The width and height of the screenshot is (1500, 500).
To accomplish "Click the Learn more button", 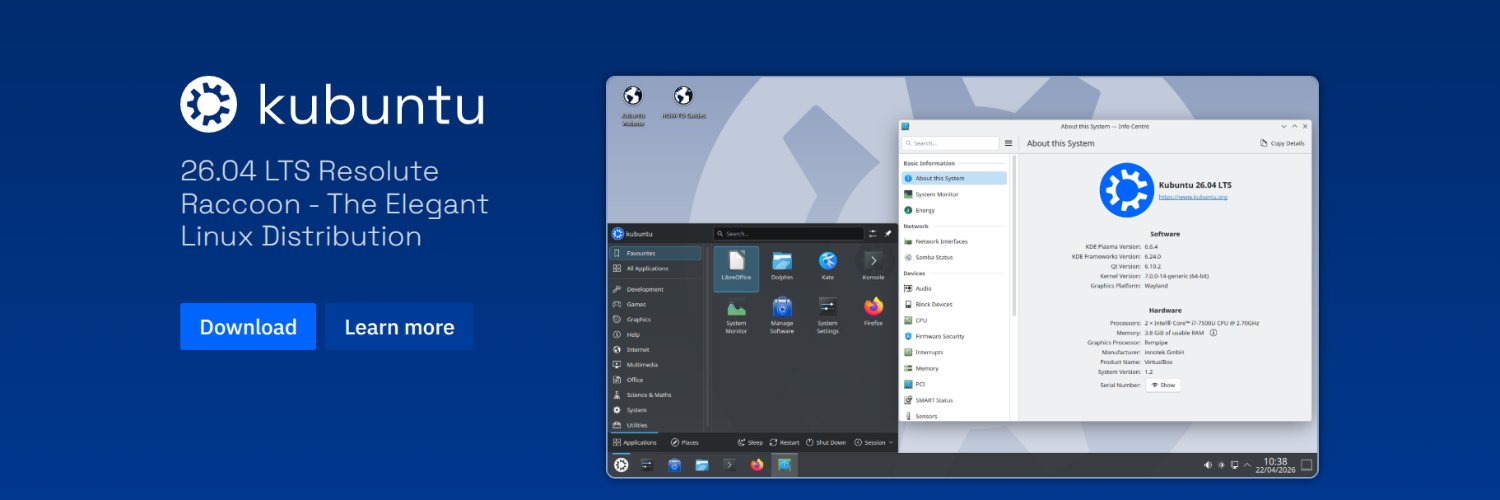I will click(x=399, y=327).
